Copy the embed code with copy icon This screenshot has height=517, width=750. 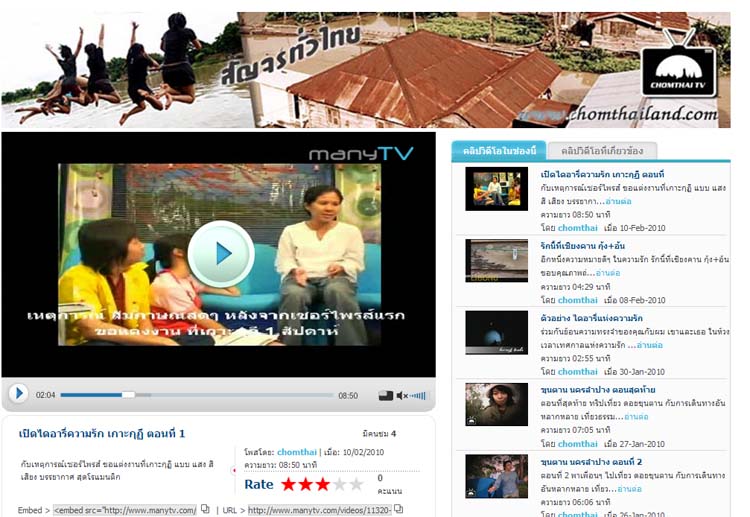205,509
